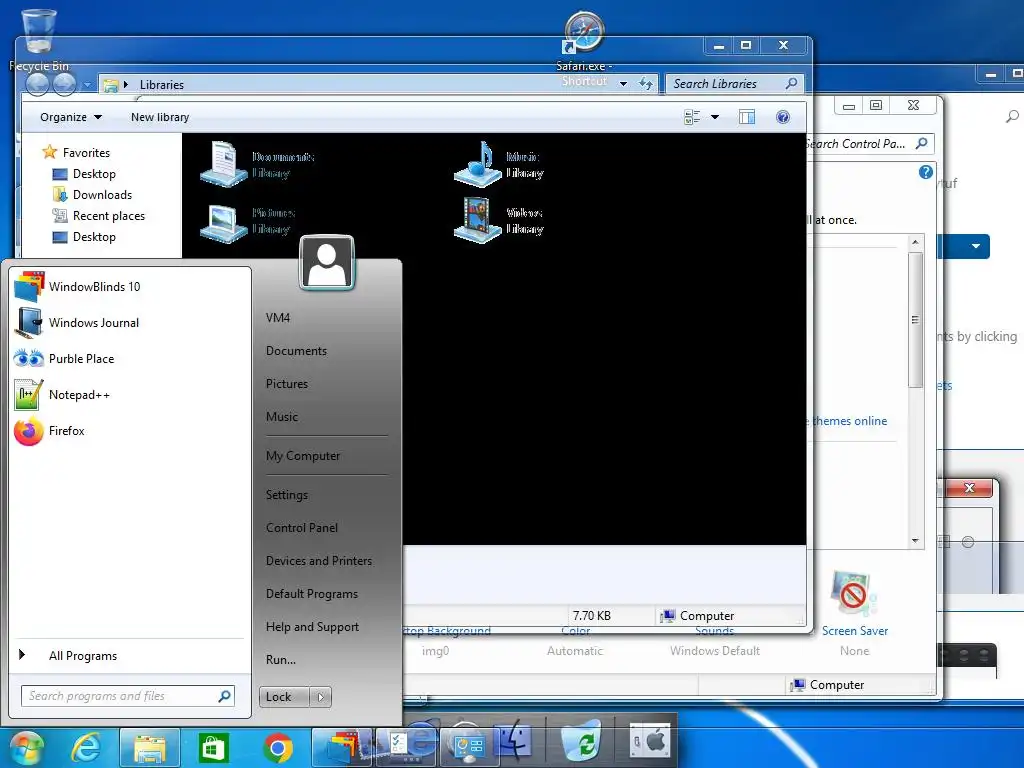Click the Control Panel help icon

pos(925,172)
